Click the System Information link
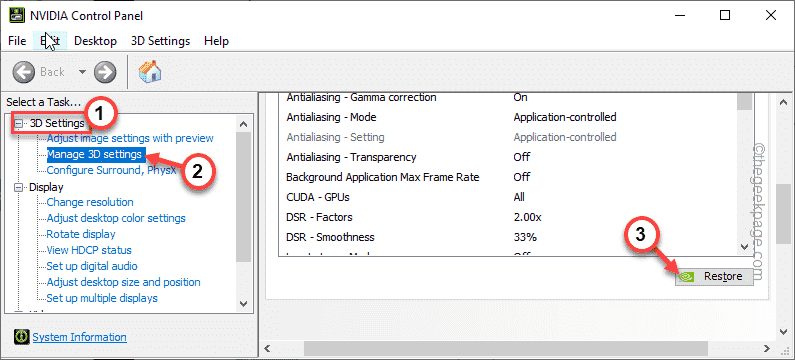 80,337
